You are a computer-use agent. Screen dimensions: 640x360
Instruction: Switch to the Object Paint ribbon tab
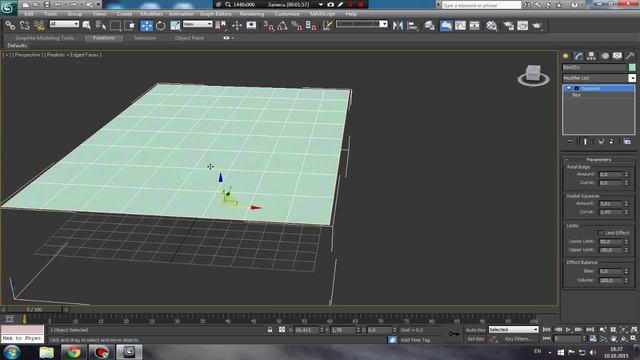click(x=189, y=38)
